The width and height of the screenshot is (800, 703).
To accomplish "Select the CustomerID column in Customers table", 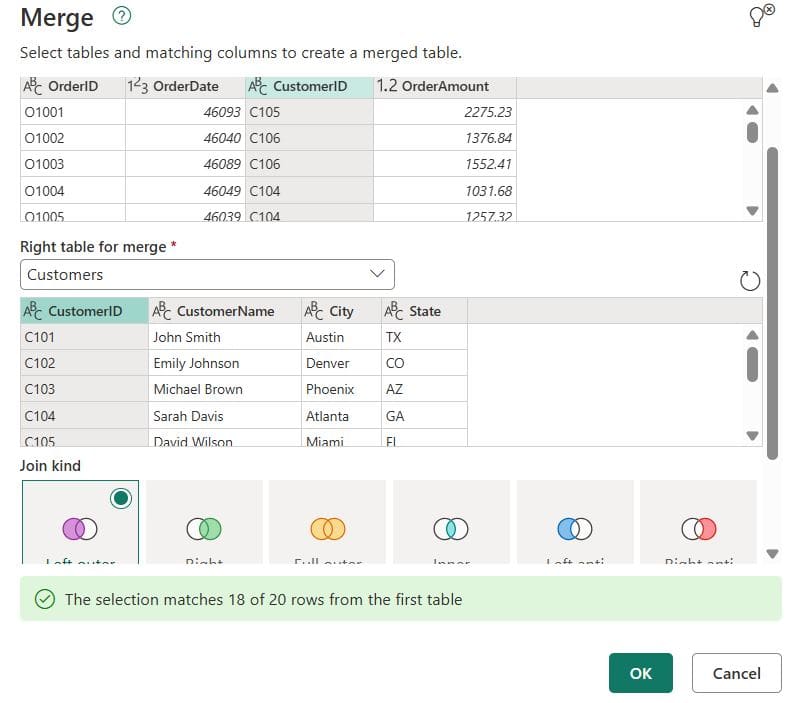I will click(x=84, y=311).
